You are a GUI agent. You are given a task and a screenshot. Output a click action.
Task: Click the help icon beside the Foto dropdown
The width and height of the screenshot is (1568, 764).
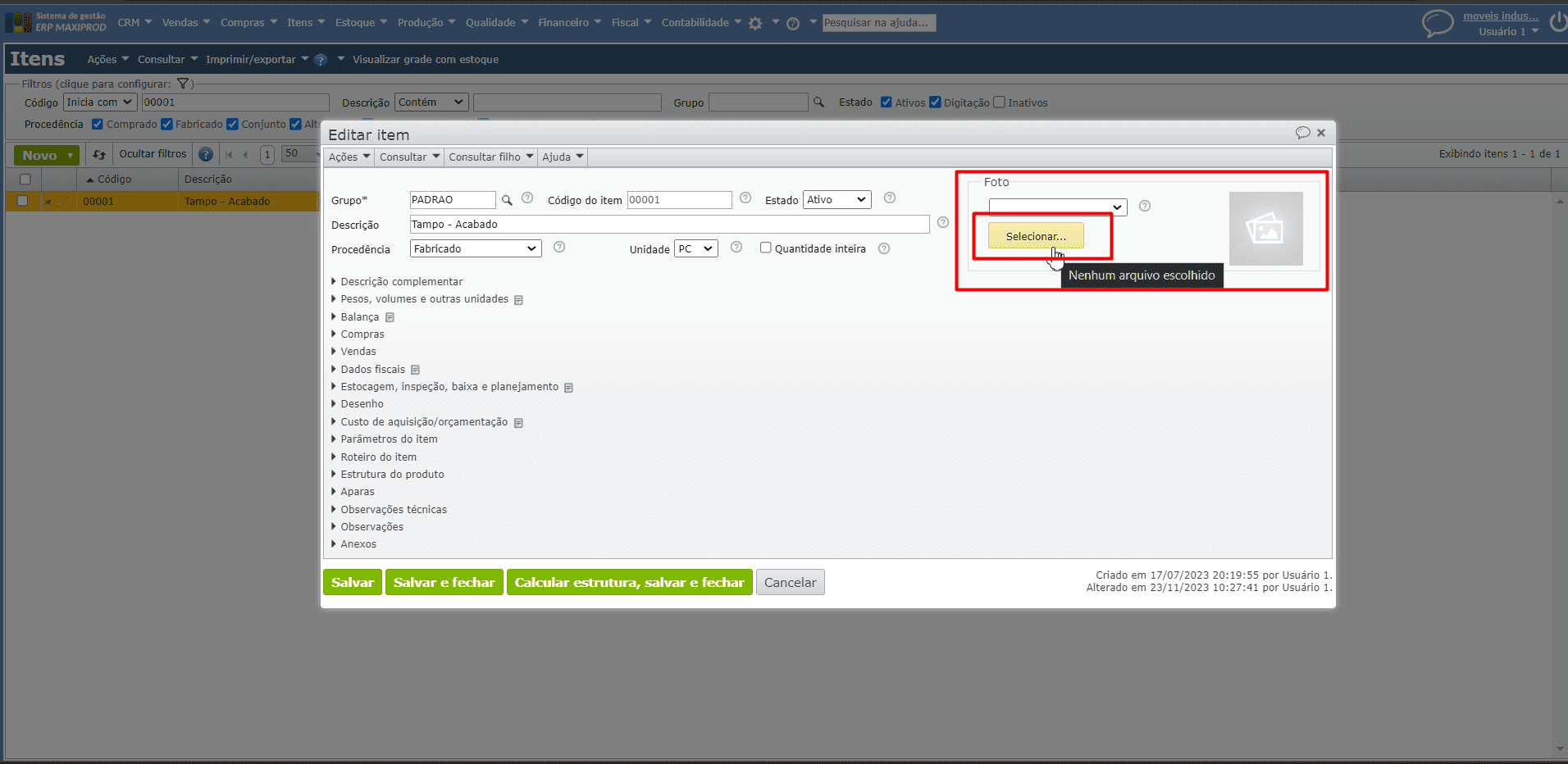[1145, 207]
